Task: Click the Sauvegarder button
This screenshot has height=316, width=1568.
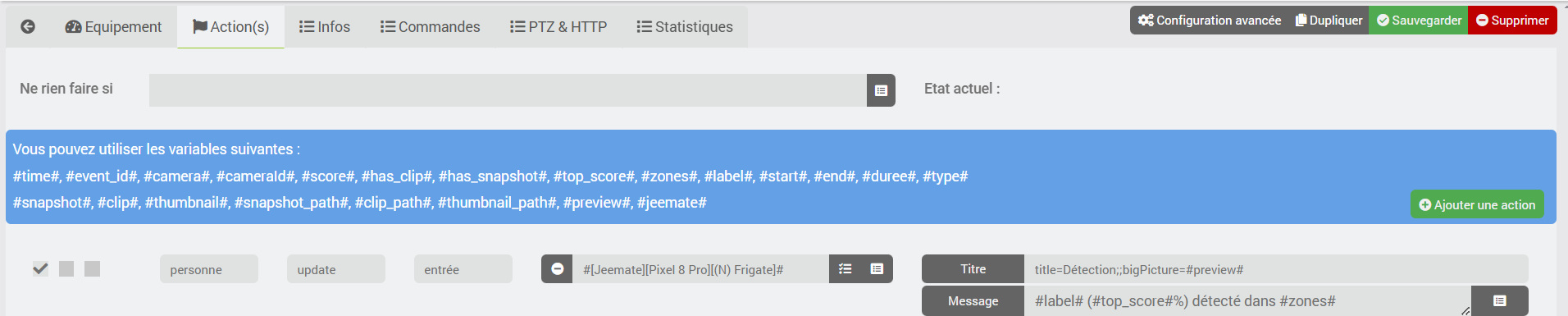Action: 1419,21
